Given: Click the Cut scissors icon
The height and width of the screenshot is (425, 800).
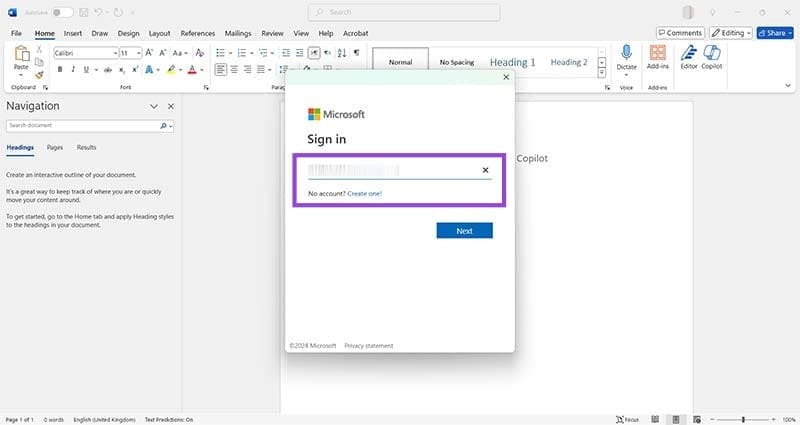Looking at the screenshot, I should 39,49.
